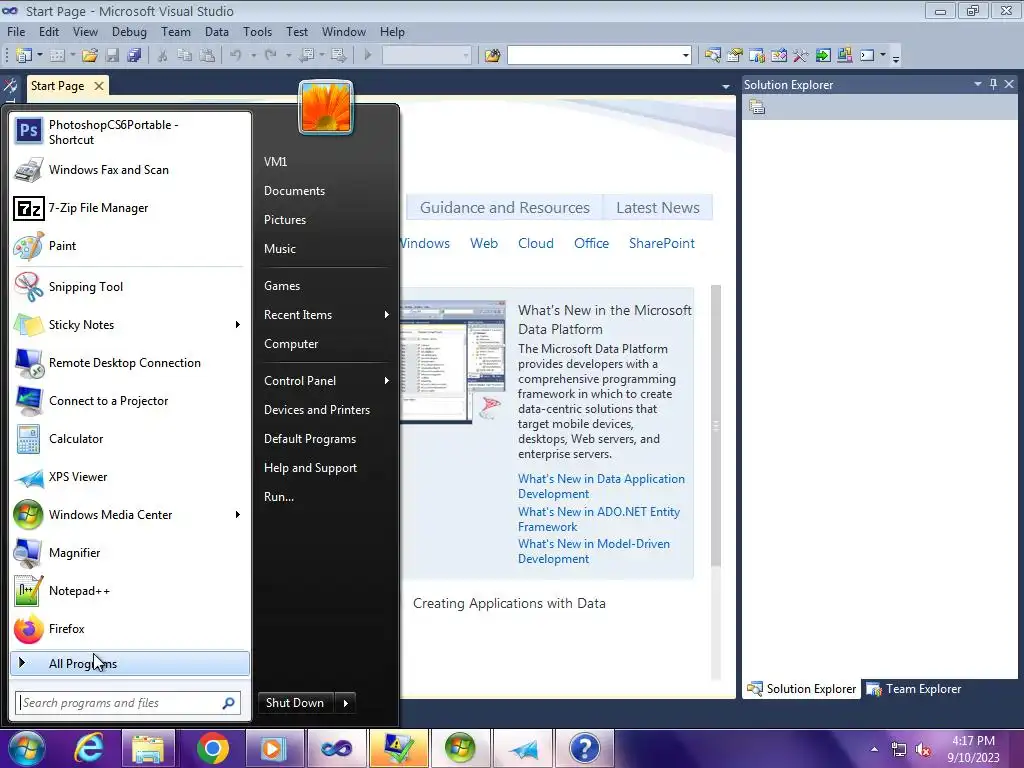Image resolution: width=1024 pixels, height=768 pixels.
Task: Click Internet Explorer on the taskbar
Action: tap(89, 748)
